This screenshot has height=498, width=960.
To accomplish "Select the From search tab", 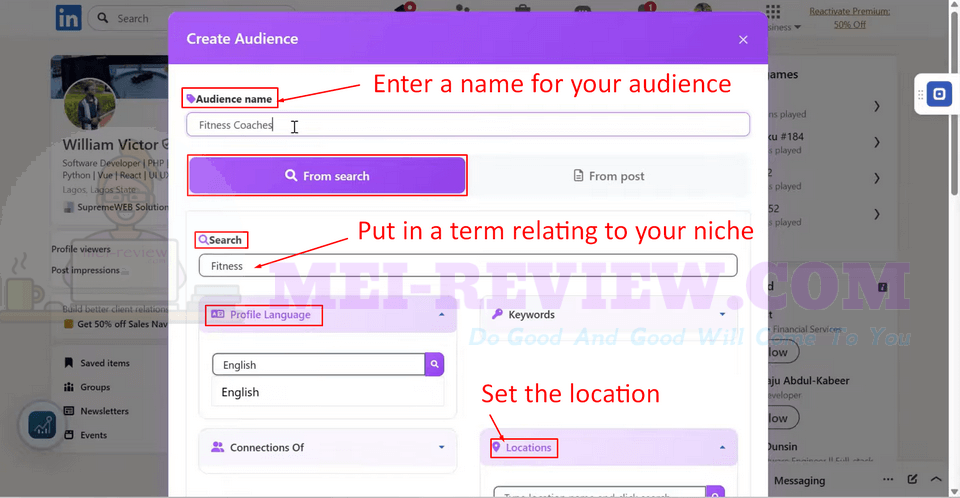I will pos(328,176).
